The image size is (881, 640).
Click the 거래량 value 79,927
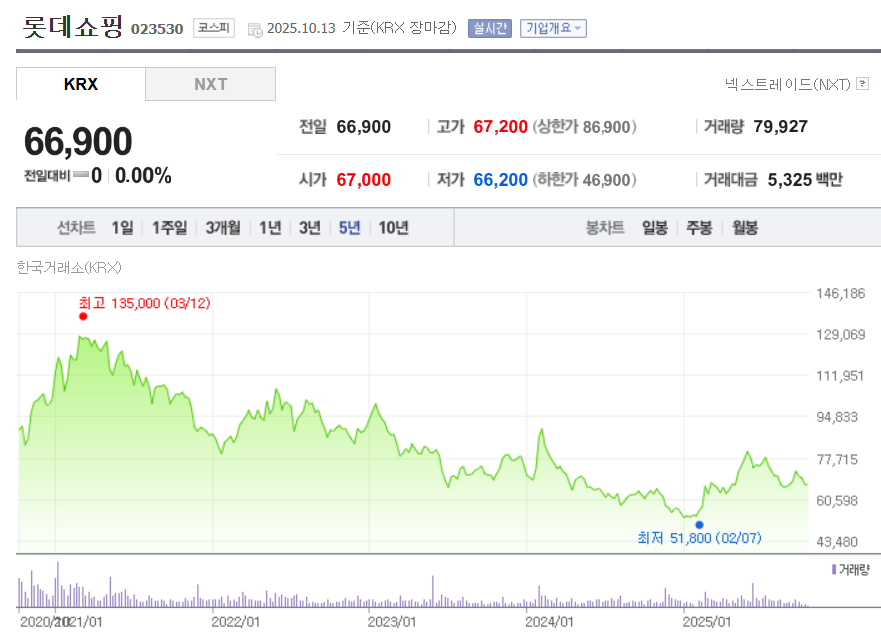click(780, 126)
